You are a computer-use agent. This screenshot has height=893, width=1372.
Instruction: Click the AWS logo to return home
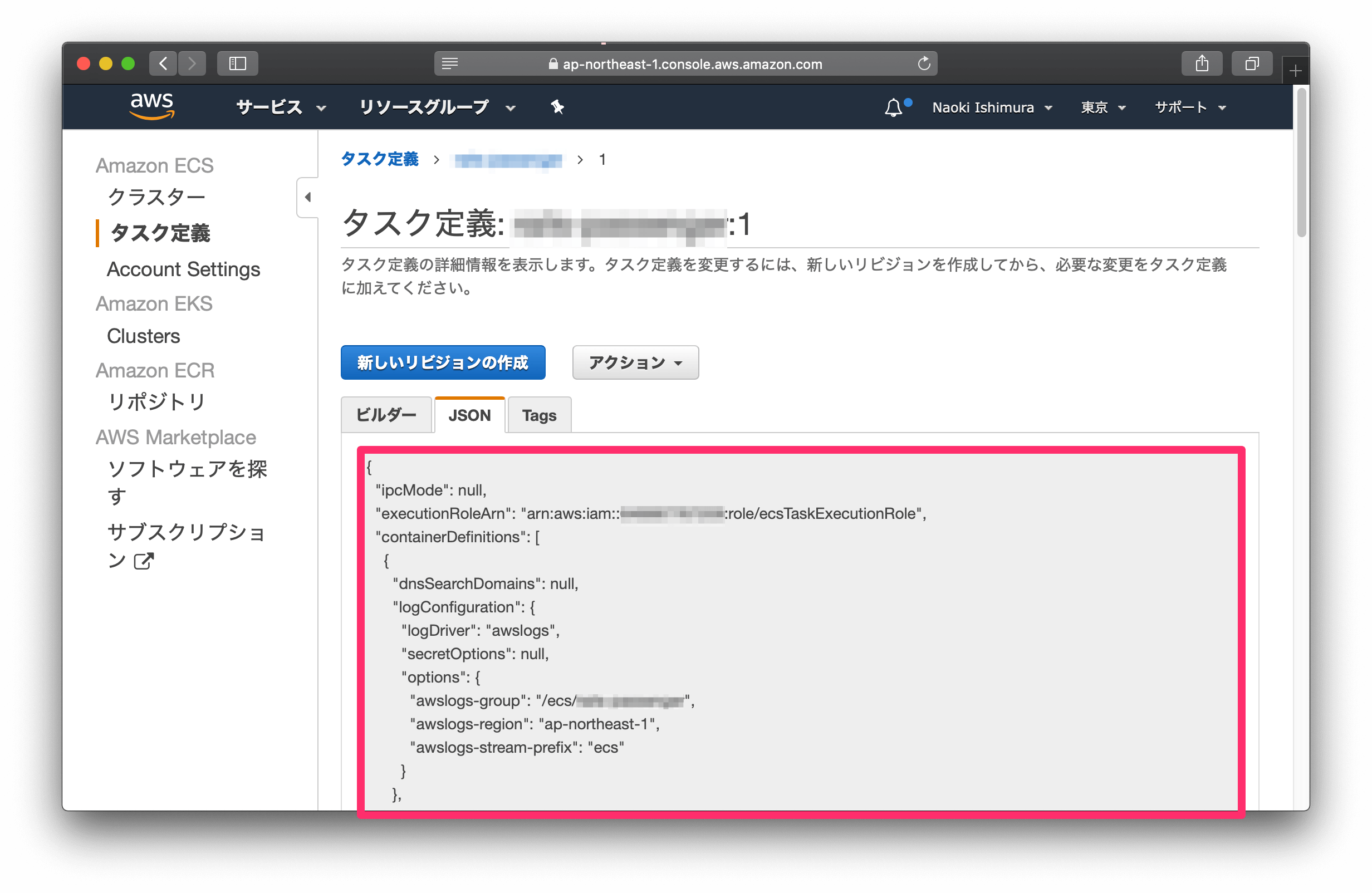pyautogui.click(x=151, y=107)
